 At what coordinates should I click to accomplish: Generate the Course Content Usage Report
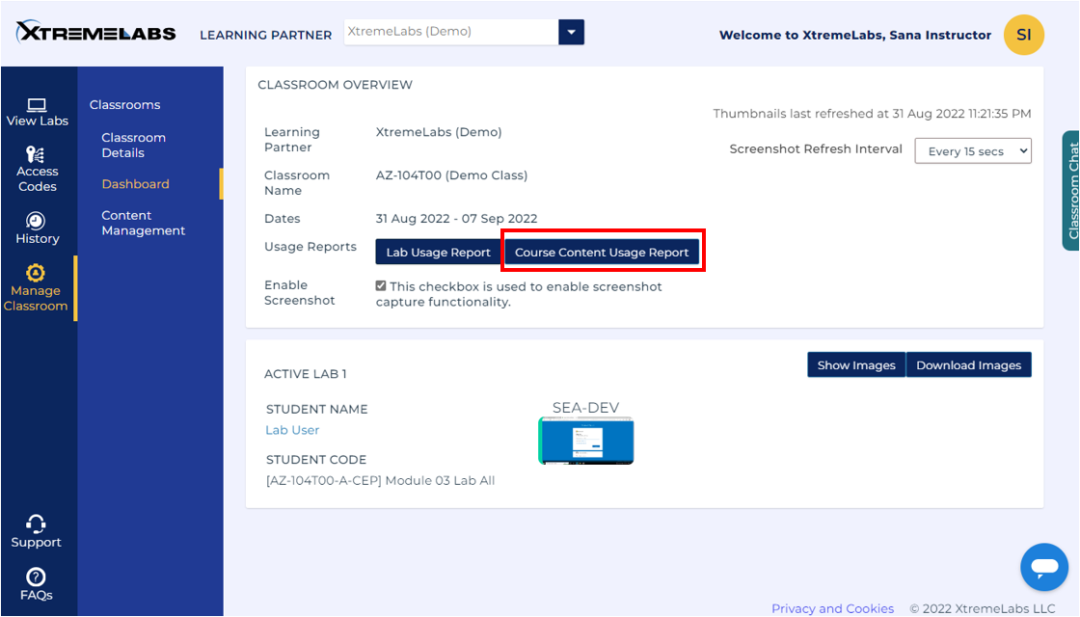(x=602, y=252)
